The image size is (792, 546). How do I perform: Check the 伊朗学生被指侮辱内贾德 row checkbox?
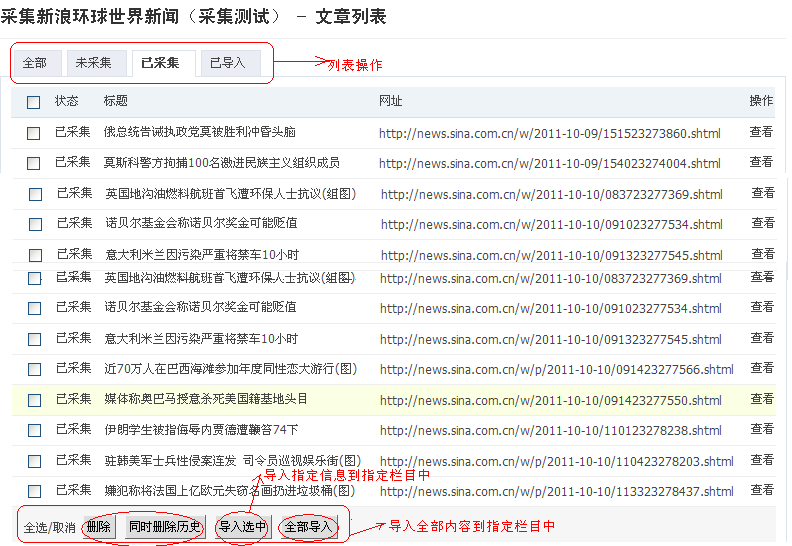tap(35, 431)
